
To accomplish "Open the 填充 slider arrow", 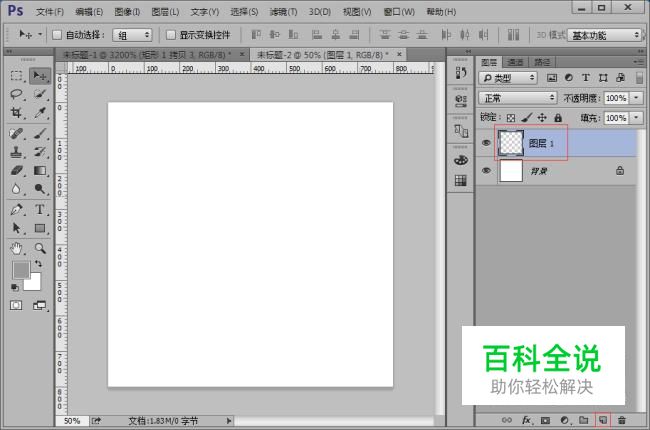I will (x=636, y=118).
